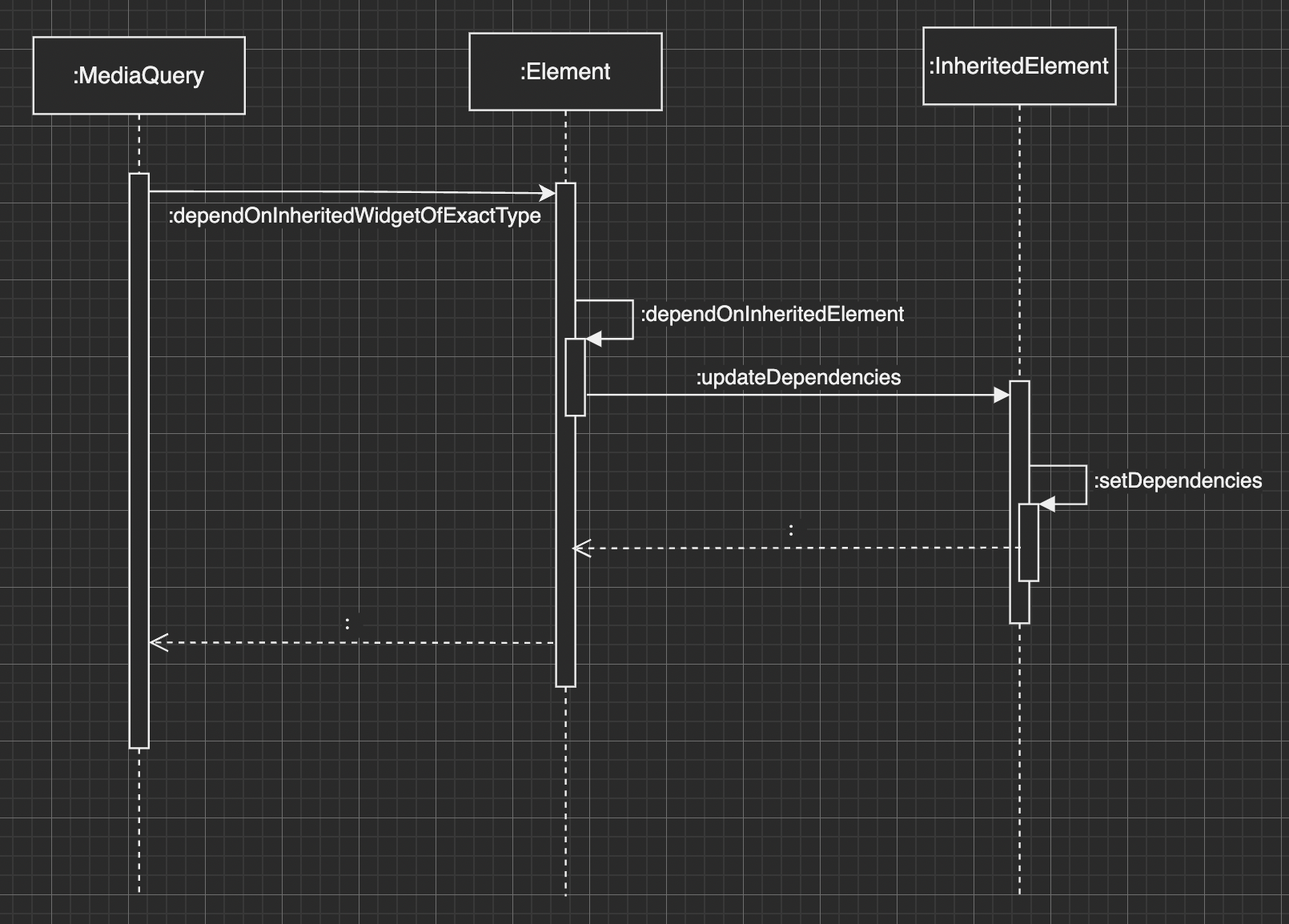Select the :Element lifeline header box
The height and width of the screenshot is (924, 1289).
point(565,71)
